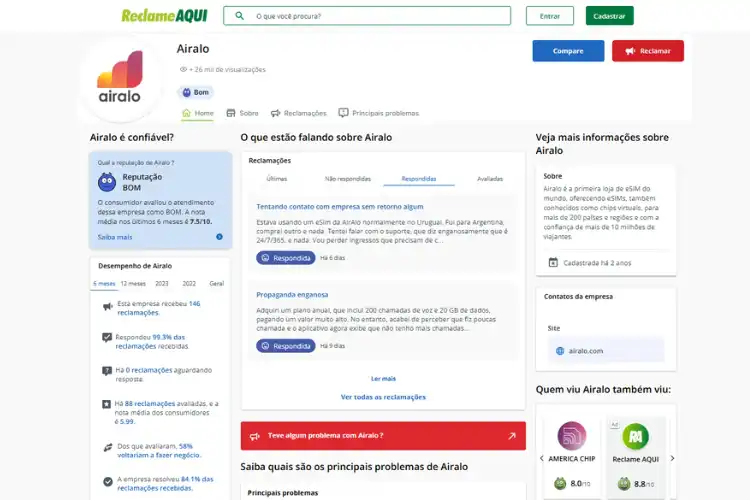Open the Sobre tab

[243, 113]
